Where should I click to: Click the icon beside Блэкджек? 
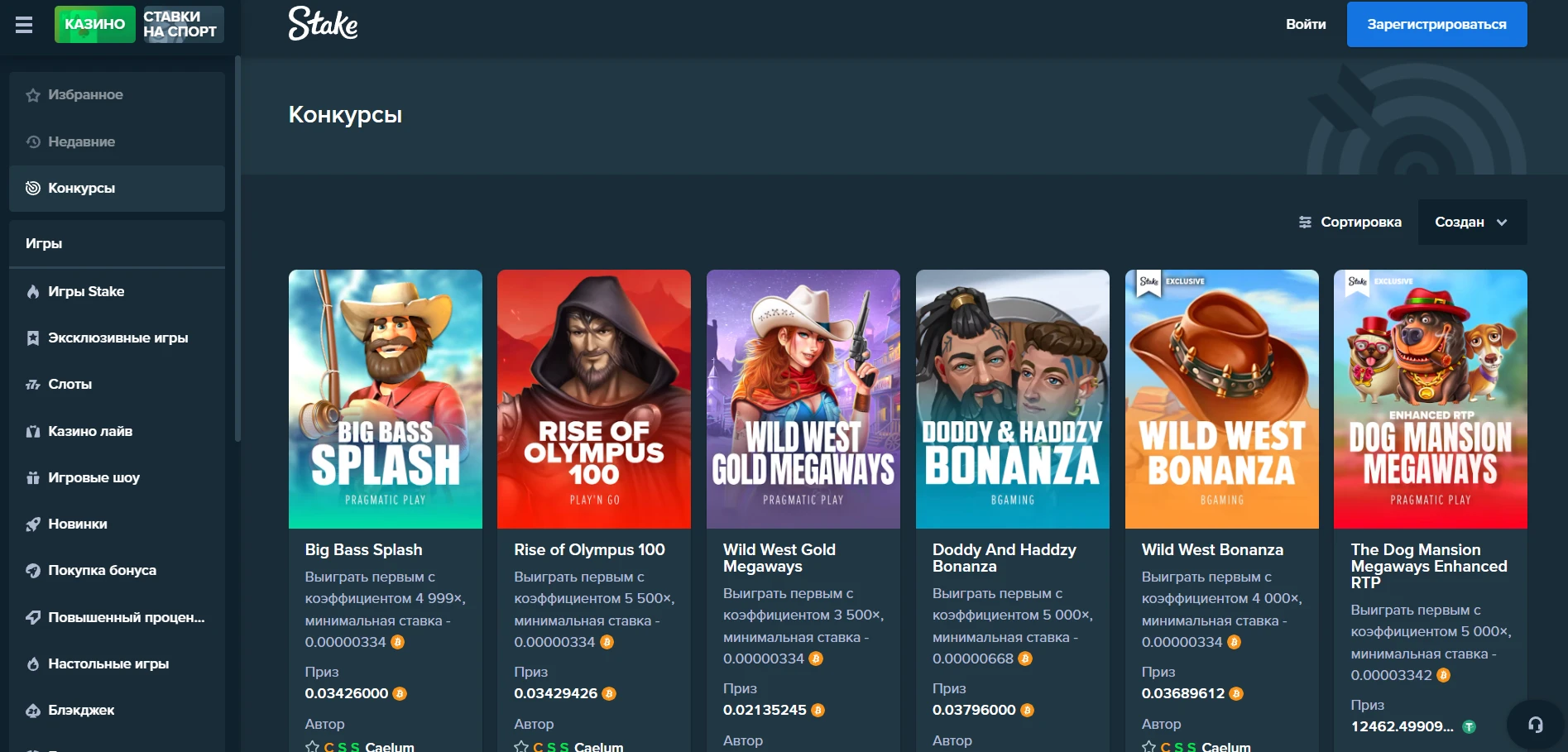[x=33, y=710]
